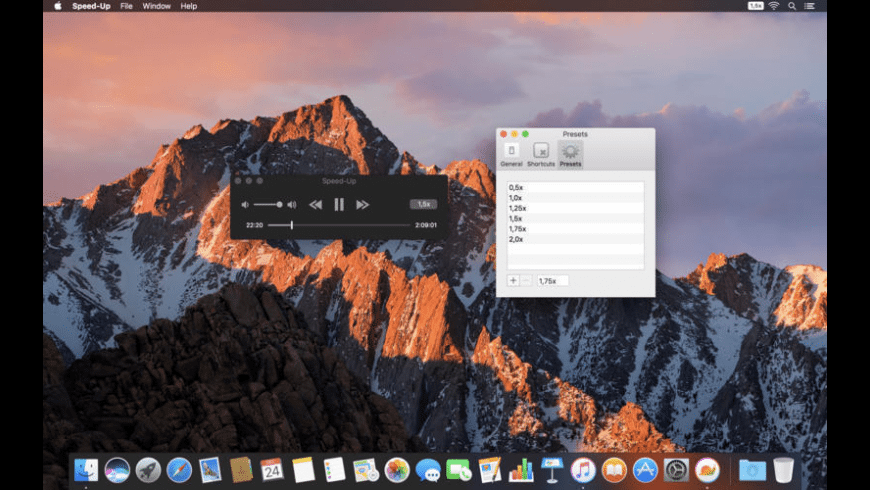
Task: Click the volume low speaker icon
Action: pos(245,205)
